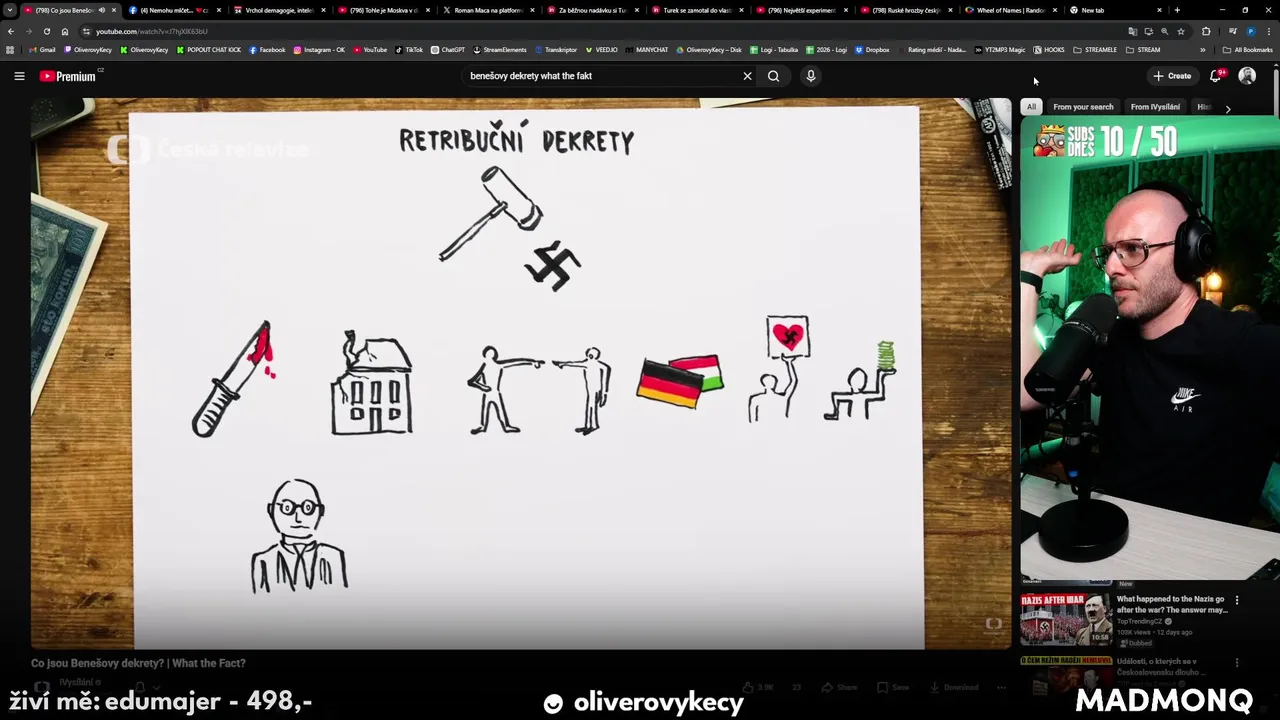Image resolution: width=1280 pixels, height=720 pixels.
Task: Clear the YouTube search text
Action: [747, 76]
